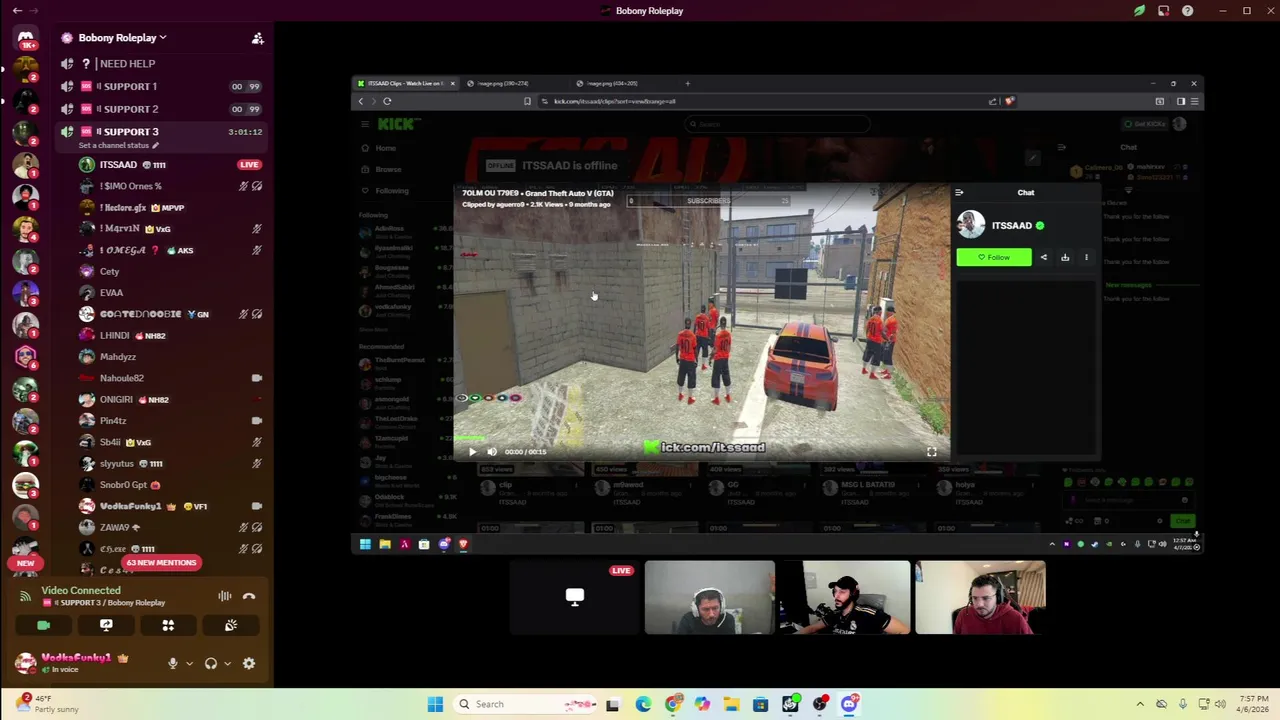Select user Mahdyzz in voice list
This screenshot has width=1280, height=720.
coord(117,357)
